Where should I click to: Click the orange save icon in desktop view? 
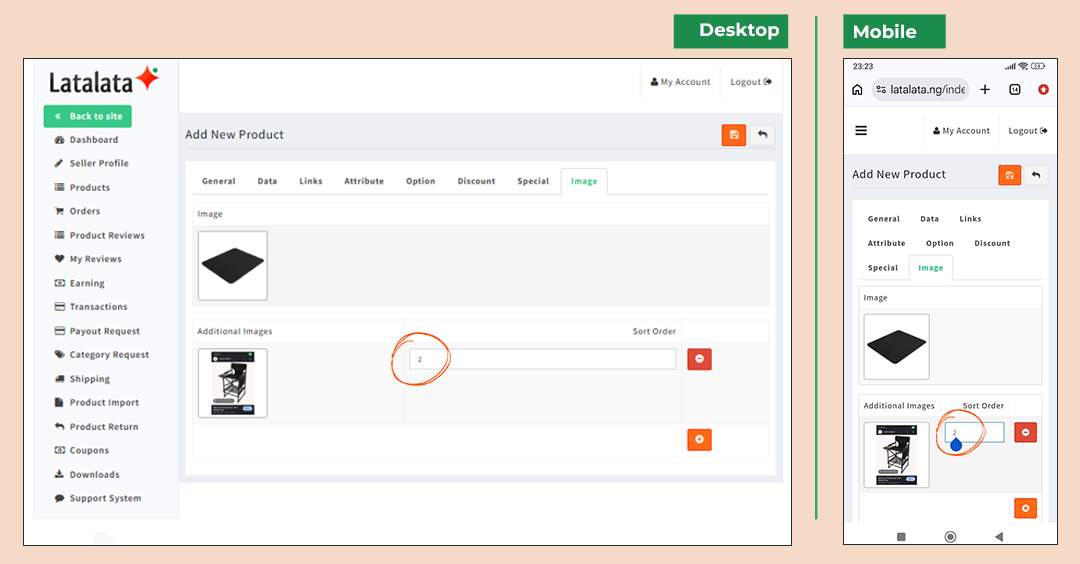coord(734,135)
